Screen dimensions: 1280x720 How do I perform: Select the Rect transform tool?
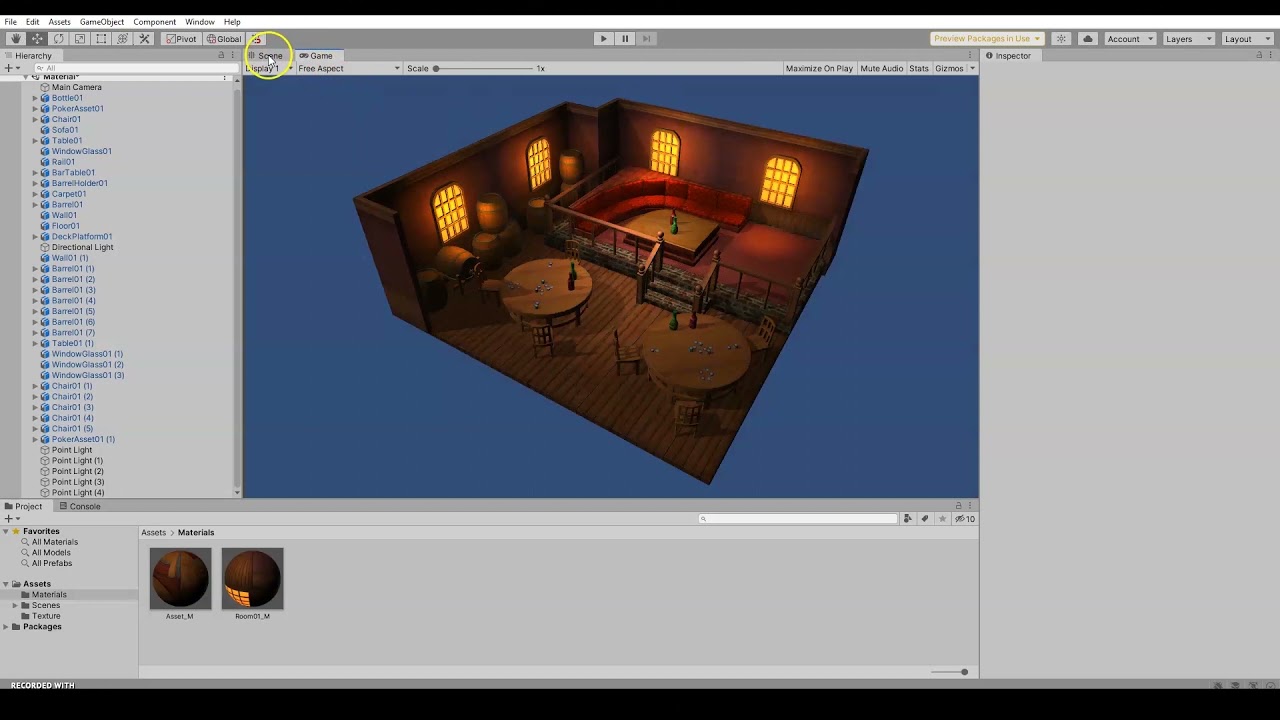(x=101, y=39)
